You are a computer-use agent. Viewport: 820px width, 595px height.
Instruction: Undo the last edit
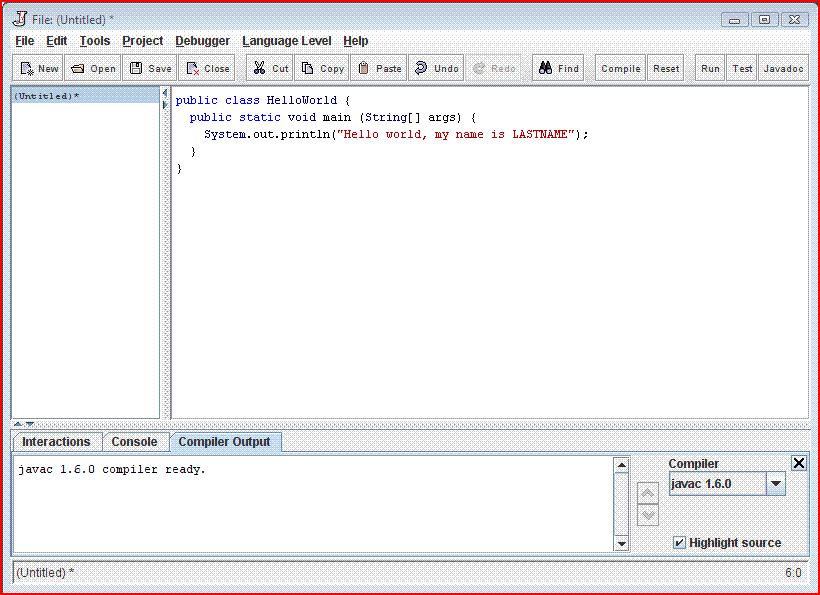[x=436, y=68]
